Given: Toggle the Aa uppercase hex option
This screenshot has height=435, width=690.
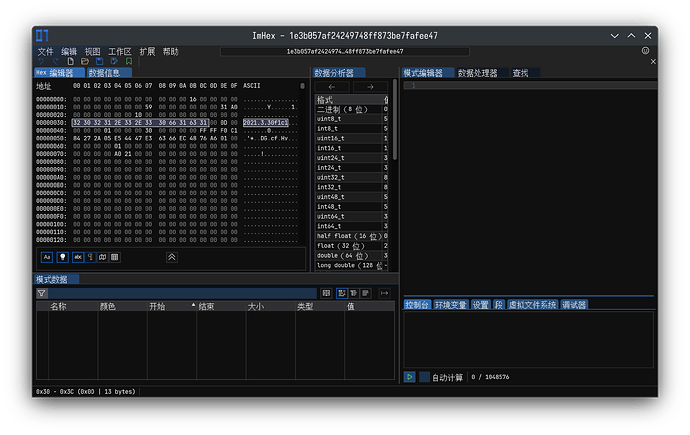Looking at the screenshot, I should point(47,257).
